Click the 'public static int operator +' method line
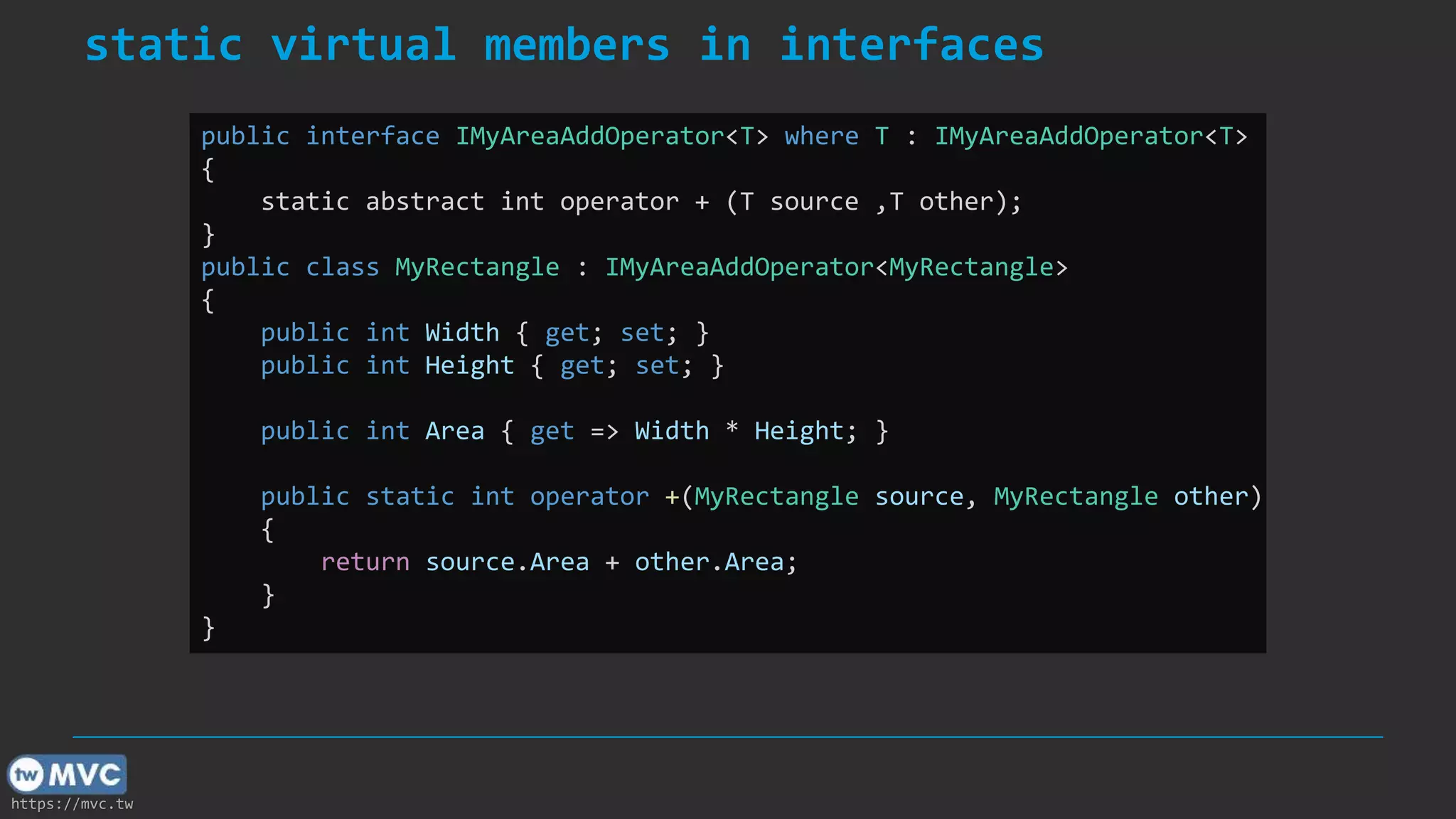Viewport: 1456px width, 819px height. [x=761, y=496]
